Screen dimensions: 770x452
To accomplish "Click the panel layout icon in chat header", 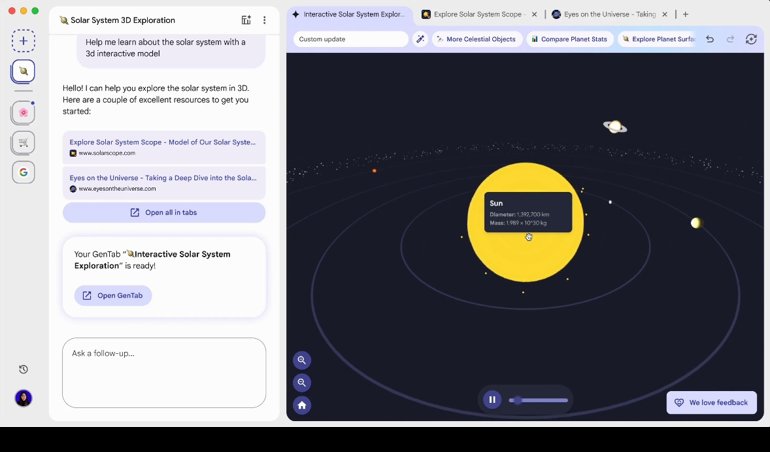I will pyautogui.click(x=246, y=20).
